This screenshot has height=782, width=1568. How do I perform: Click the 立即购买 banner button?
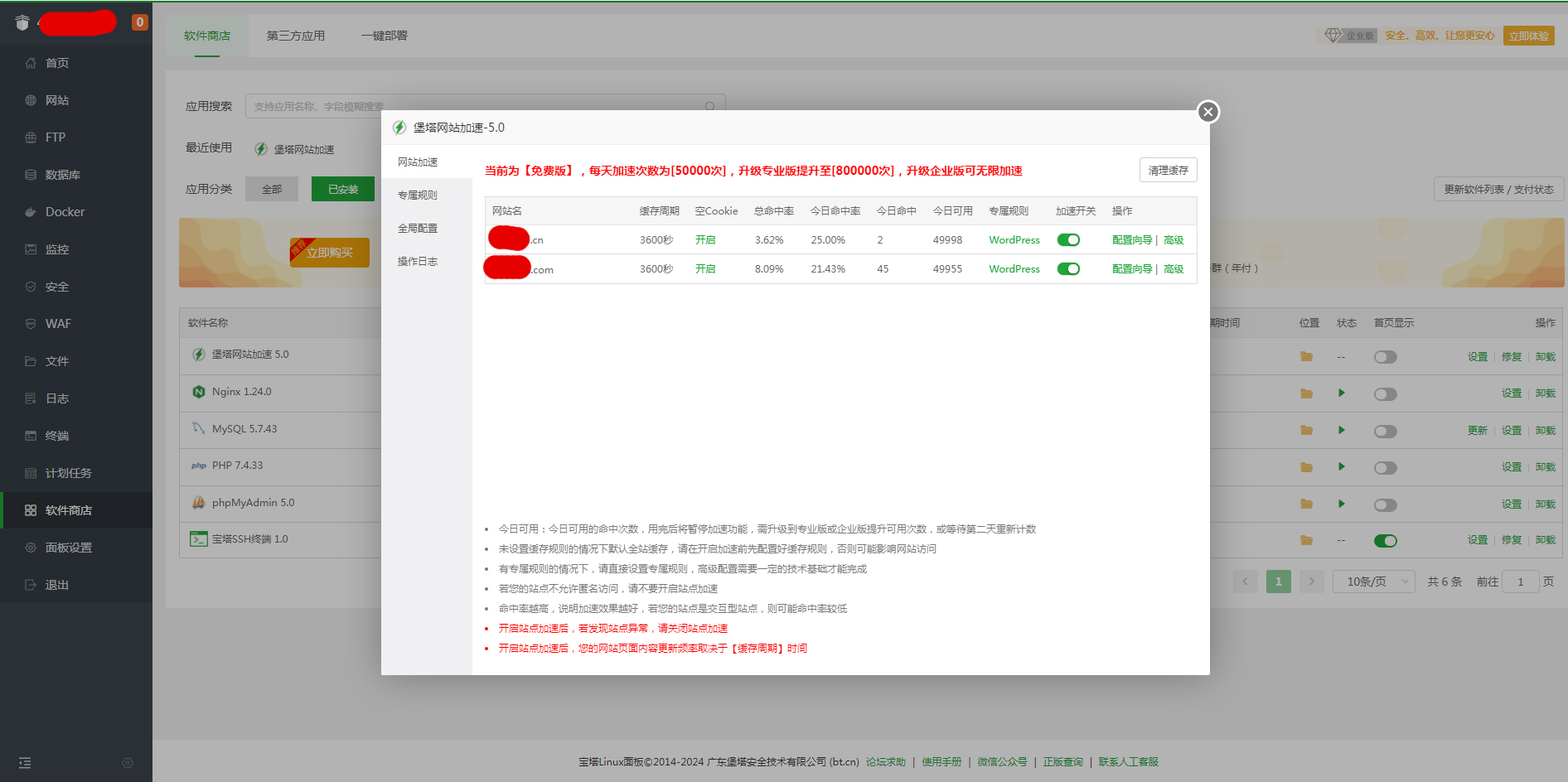[330, 253]
